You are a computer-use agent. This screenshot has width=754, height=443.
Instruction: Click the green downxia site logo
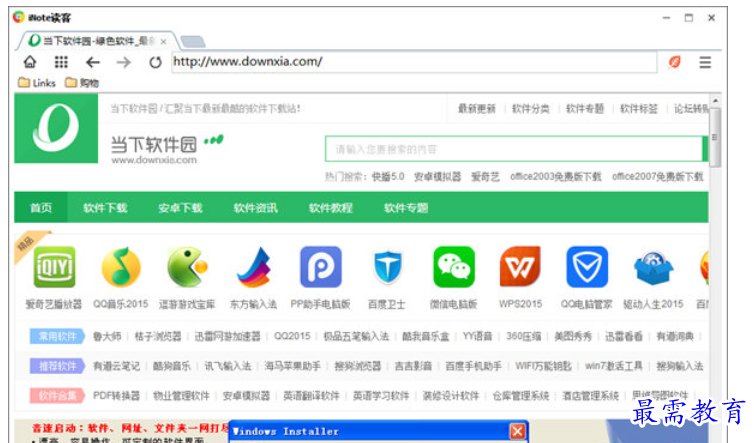tap(56, 128)
